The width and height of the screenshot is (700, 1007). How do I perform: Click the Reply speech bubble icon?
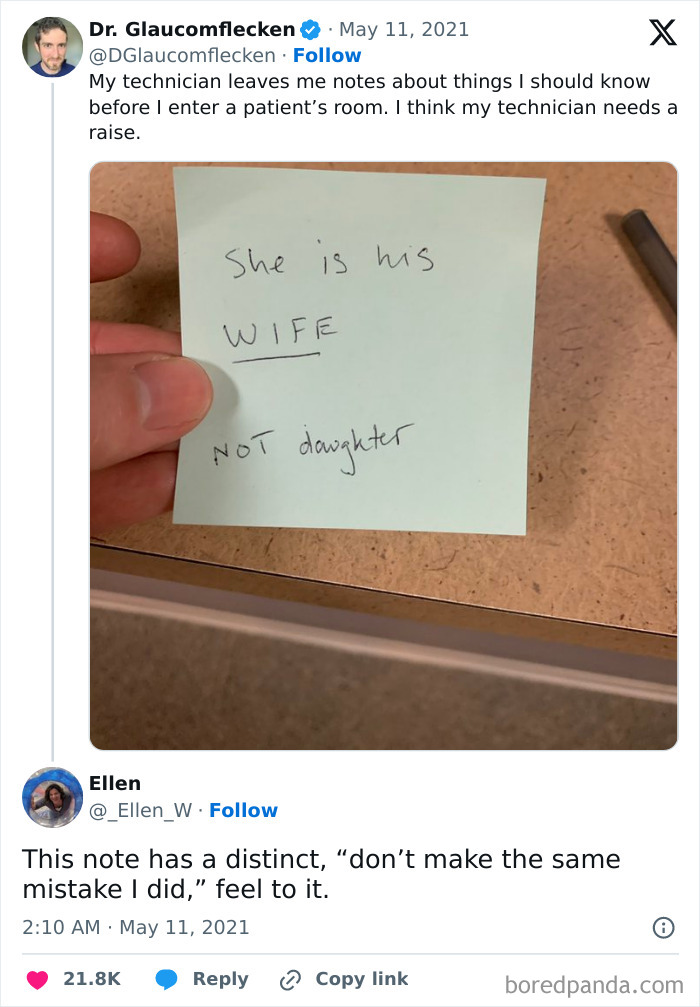(169, 979)
